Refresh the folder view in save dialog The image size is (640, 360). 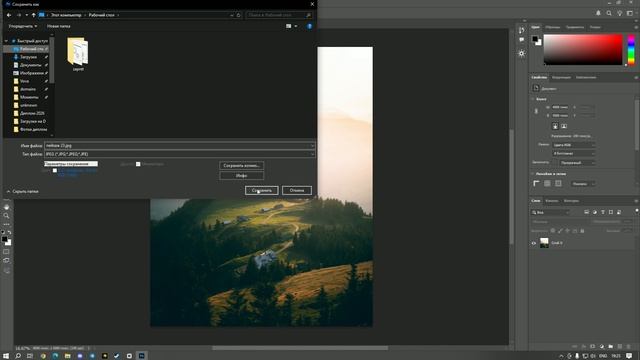coord(239,15)
